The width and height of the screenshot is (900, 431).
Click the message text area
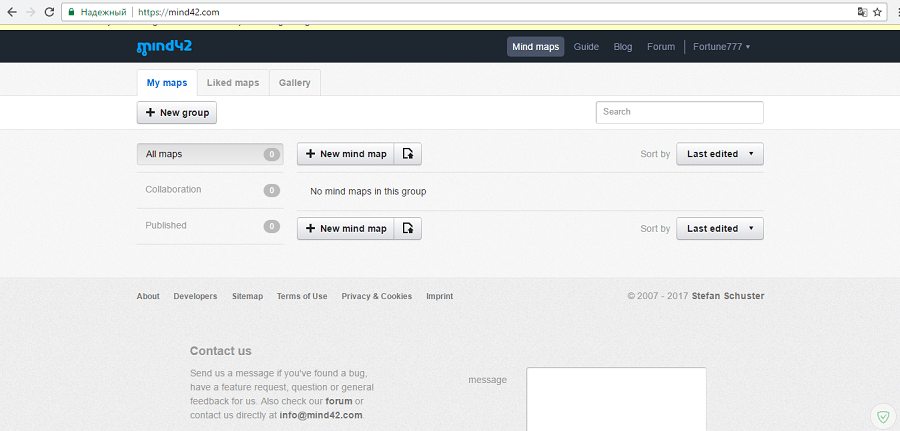pyautogui.click(x=616, y=399)
